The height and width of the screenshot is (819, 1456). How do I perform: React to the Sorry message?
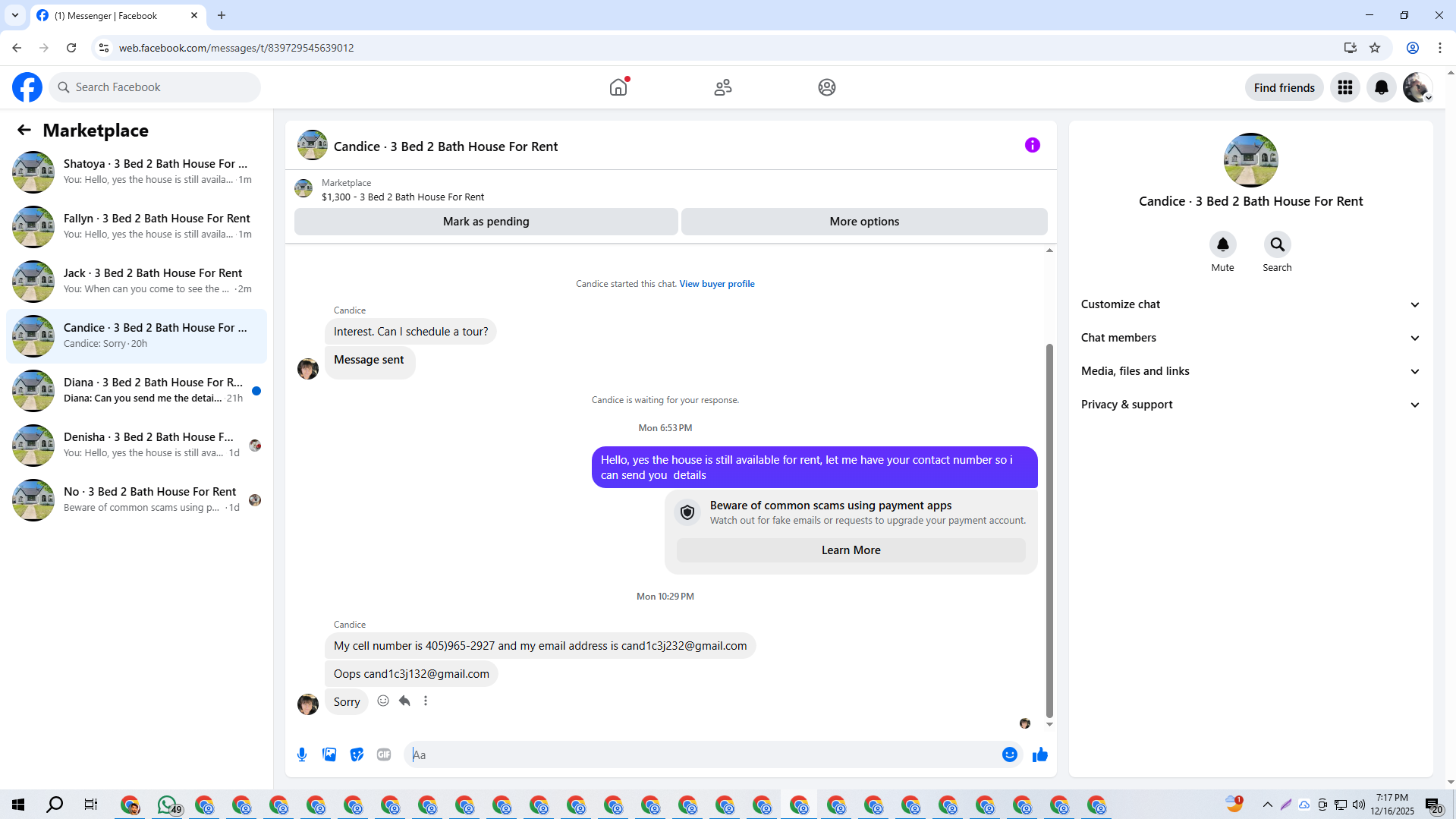click(x=383, y=701)
